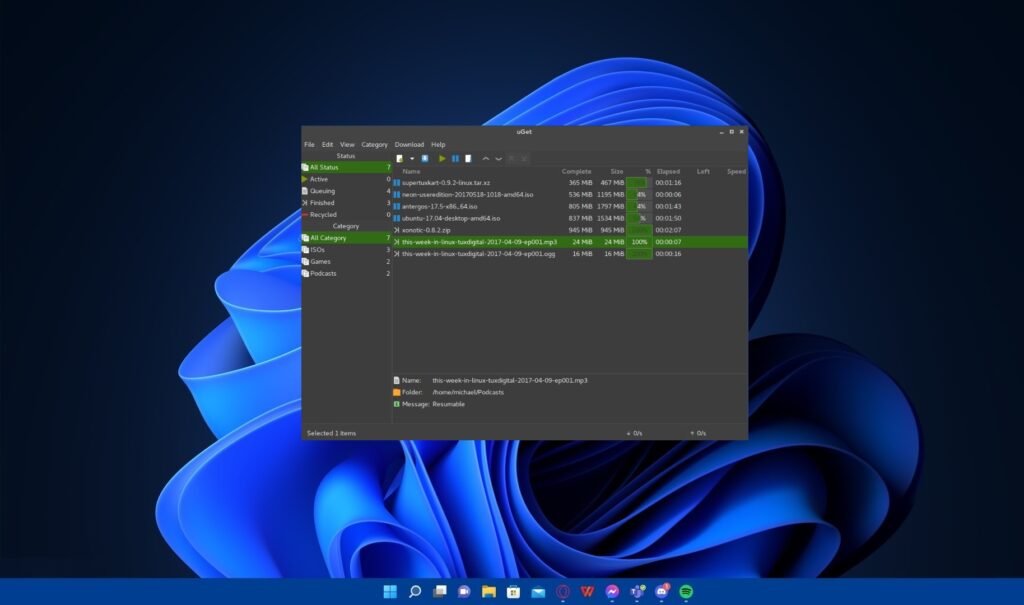Click the download speed indicator in status bar
Image resolution: width=1024 pixels, height=605 pixels.
point(634,433)
